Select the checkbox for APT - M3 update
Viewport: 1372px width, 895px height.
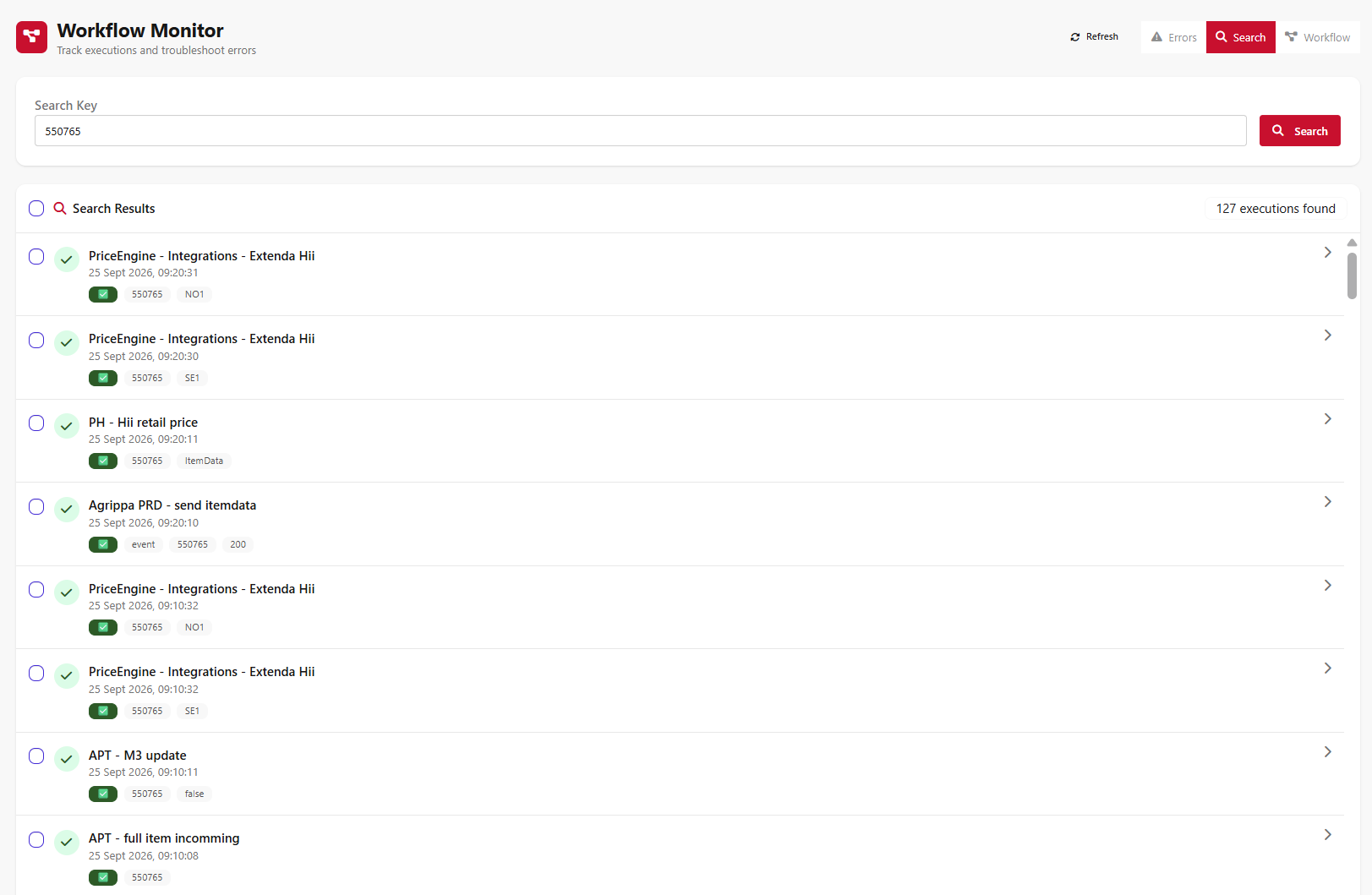pyautogui.click(x=36, y=756)
